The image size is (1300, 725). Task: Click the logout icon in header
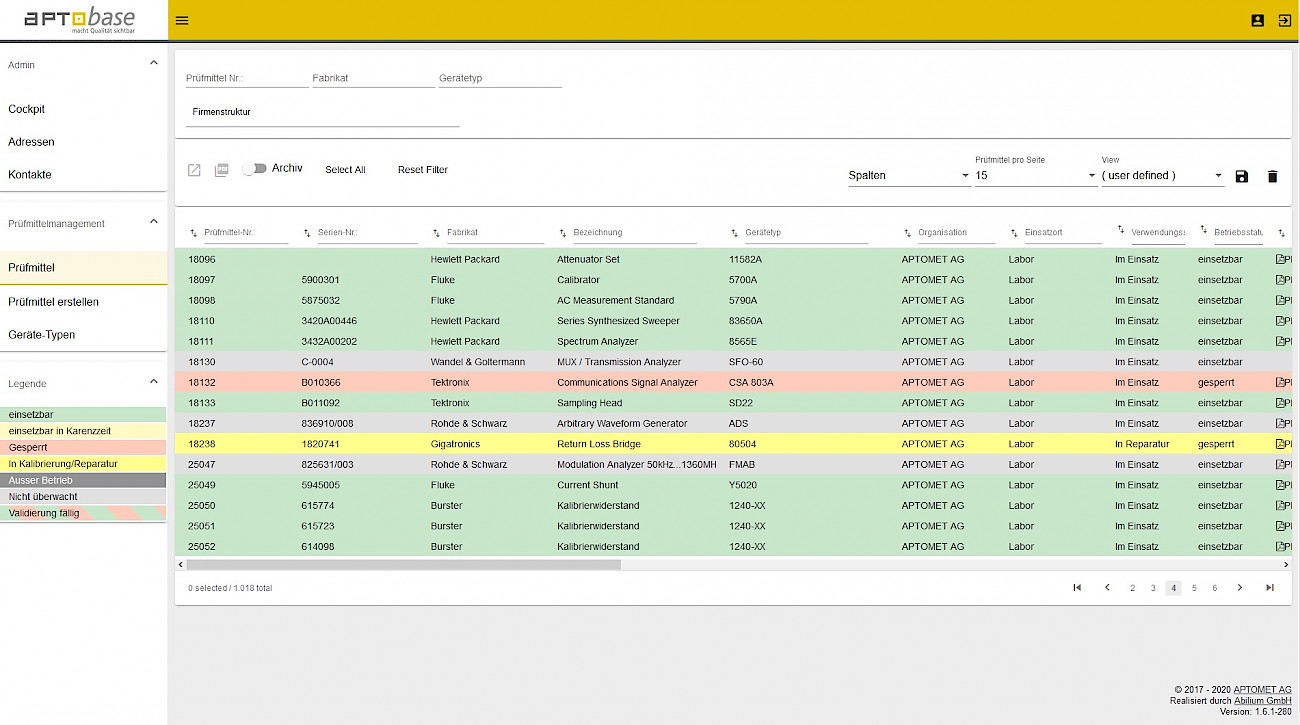1284,20
